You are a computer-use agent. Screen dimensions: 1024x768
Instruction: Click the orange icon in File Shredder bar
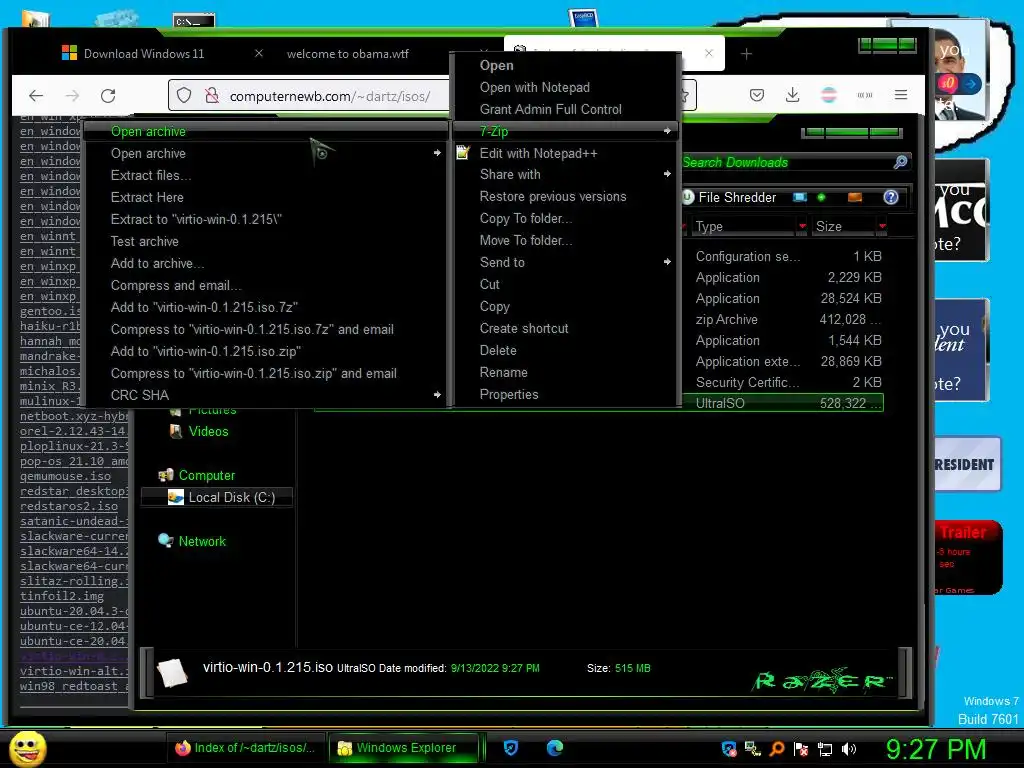pos(854,197)
